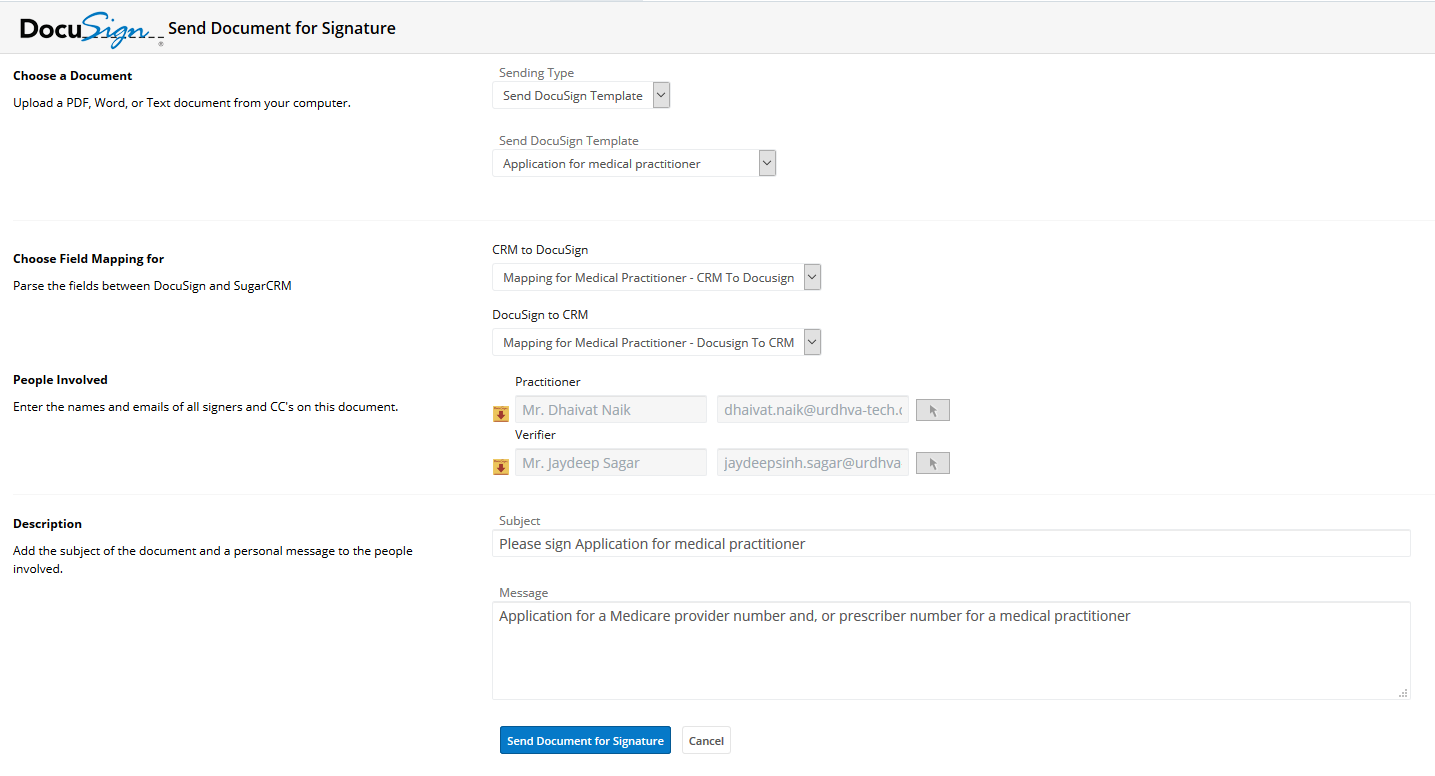Focus the Practitioner name field

pos(611,409)
